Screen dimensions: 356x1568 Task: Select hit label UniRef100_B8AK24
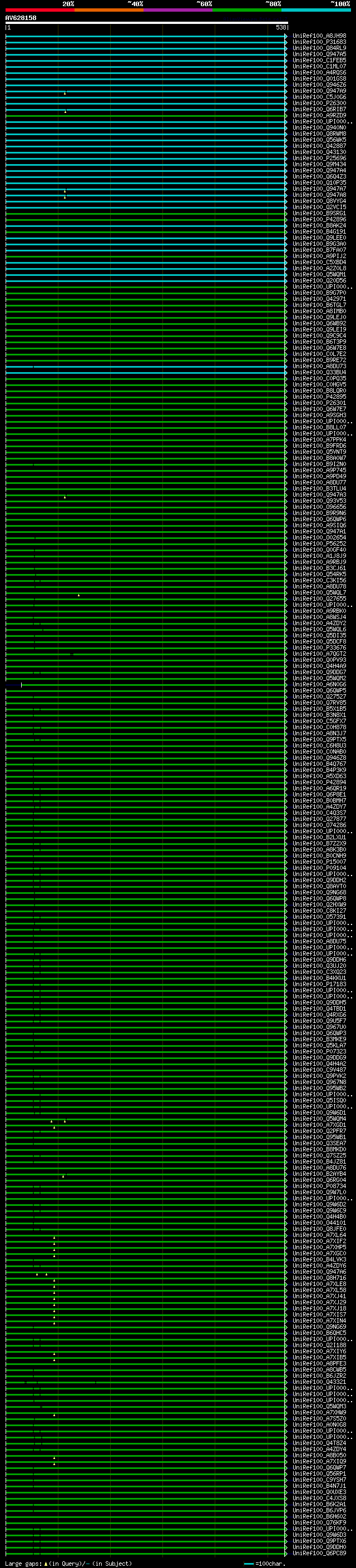319,225
